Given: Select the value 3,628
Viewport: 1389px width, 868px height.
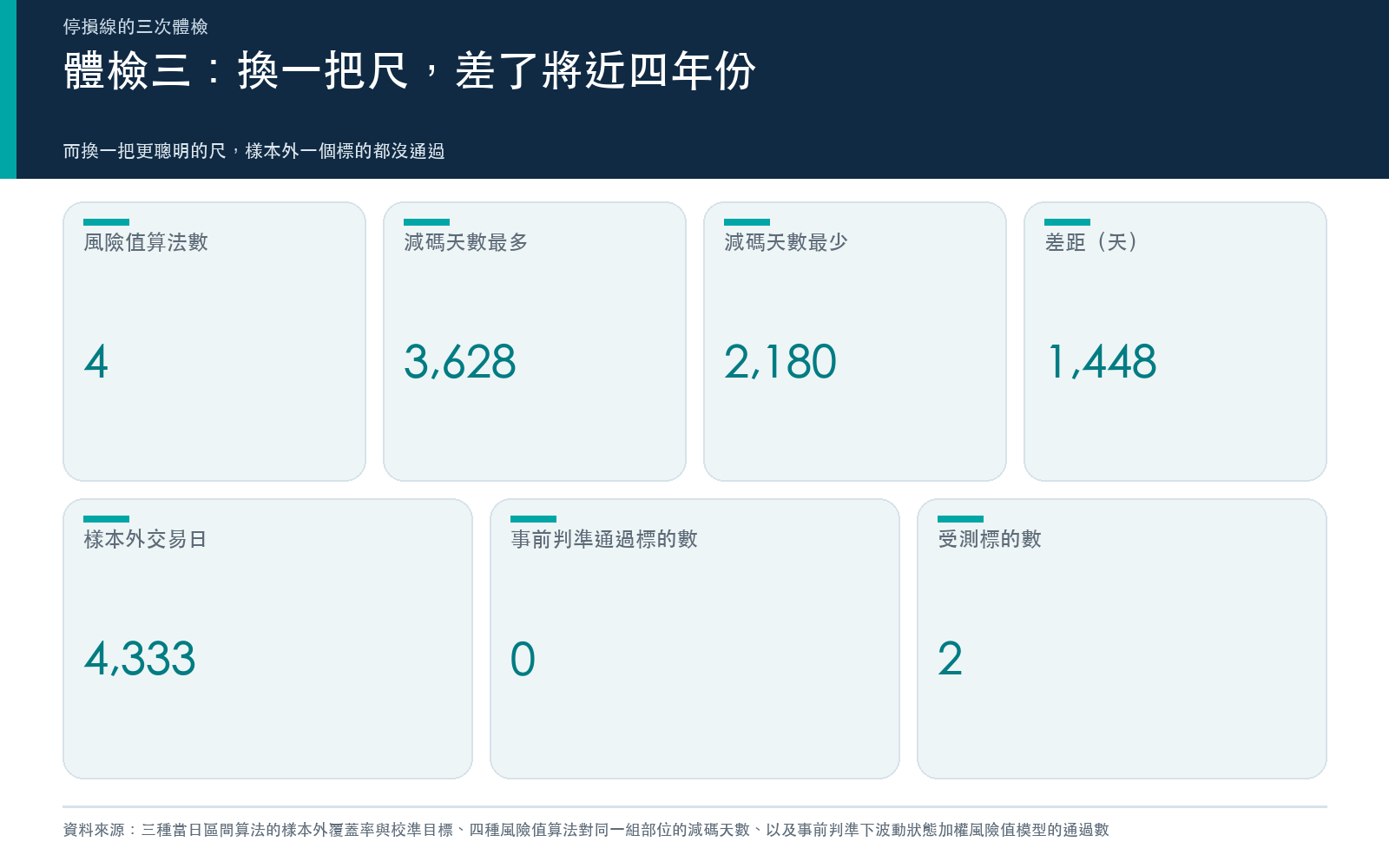Looking at the screenshot, I should (460, 362).
